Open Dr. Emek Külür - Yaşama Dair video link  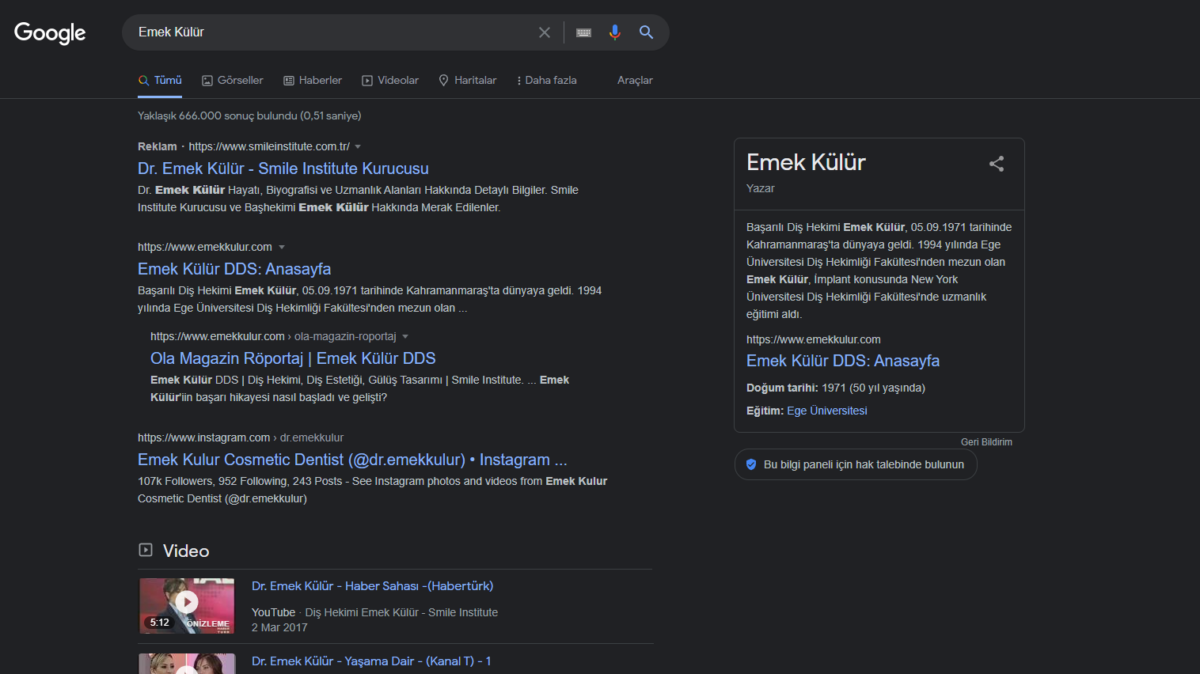click(x=371, y=661)
